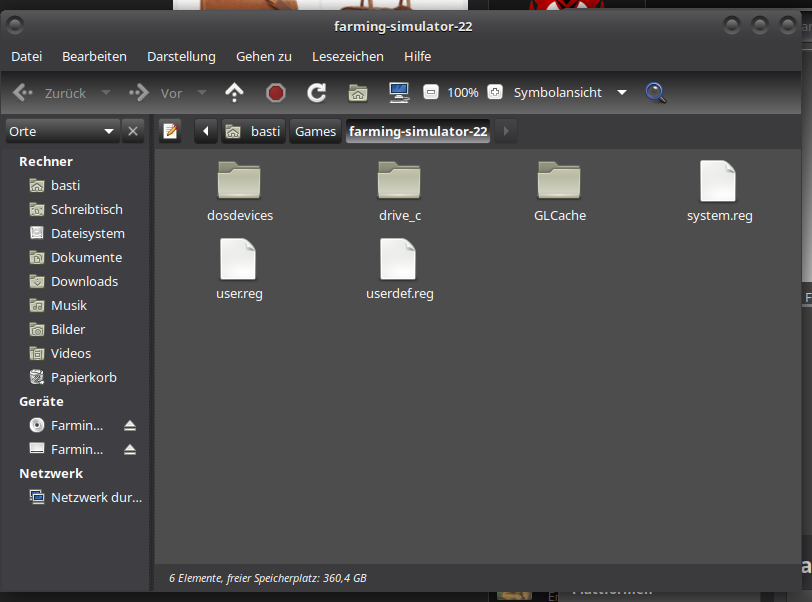Click the Vor forward button
The width and height of the screenshot is (812, 602).
[x=155, y=93]
